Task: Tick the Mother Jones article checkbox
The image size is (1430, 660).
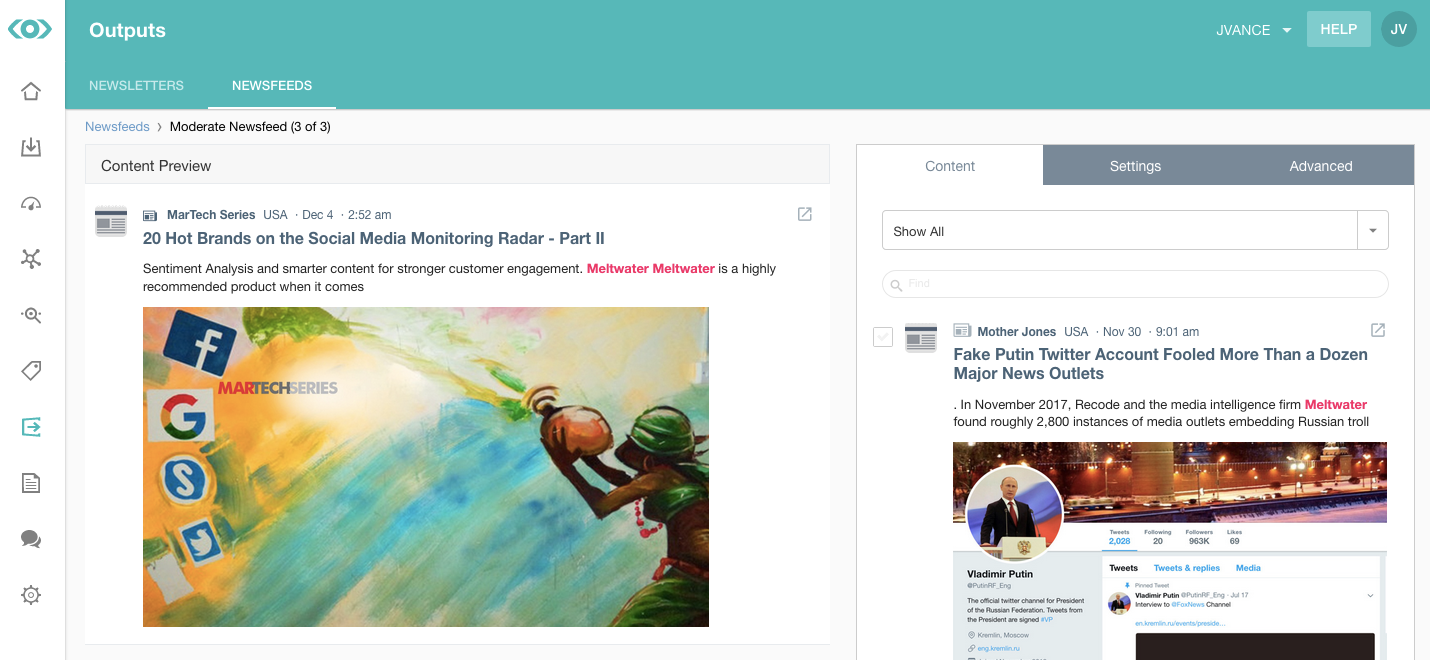Action: pos(883,337)
